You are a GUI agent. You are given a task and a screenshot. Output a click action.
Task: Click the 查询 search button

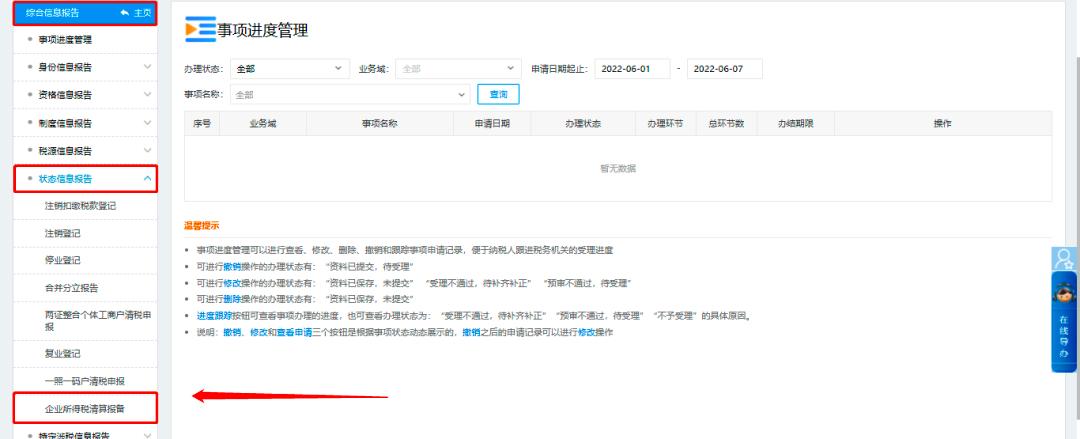click(x=498, y=94)
